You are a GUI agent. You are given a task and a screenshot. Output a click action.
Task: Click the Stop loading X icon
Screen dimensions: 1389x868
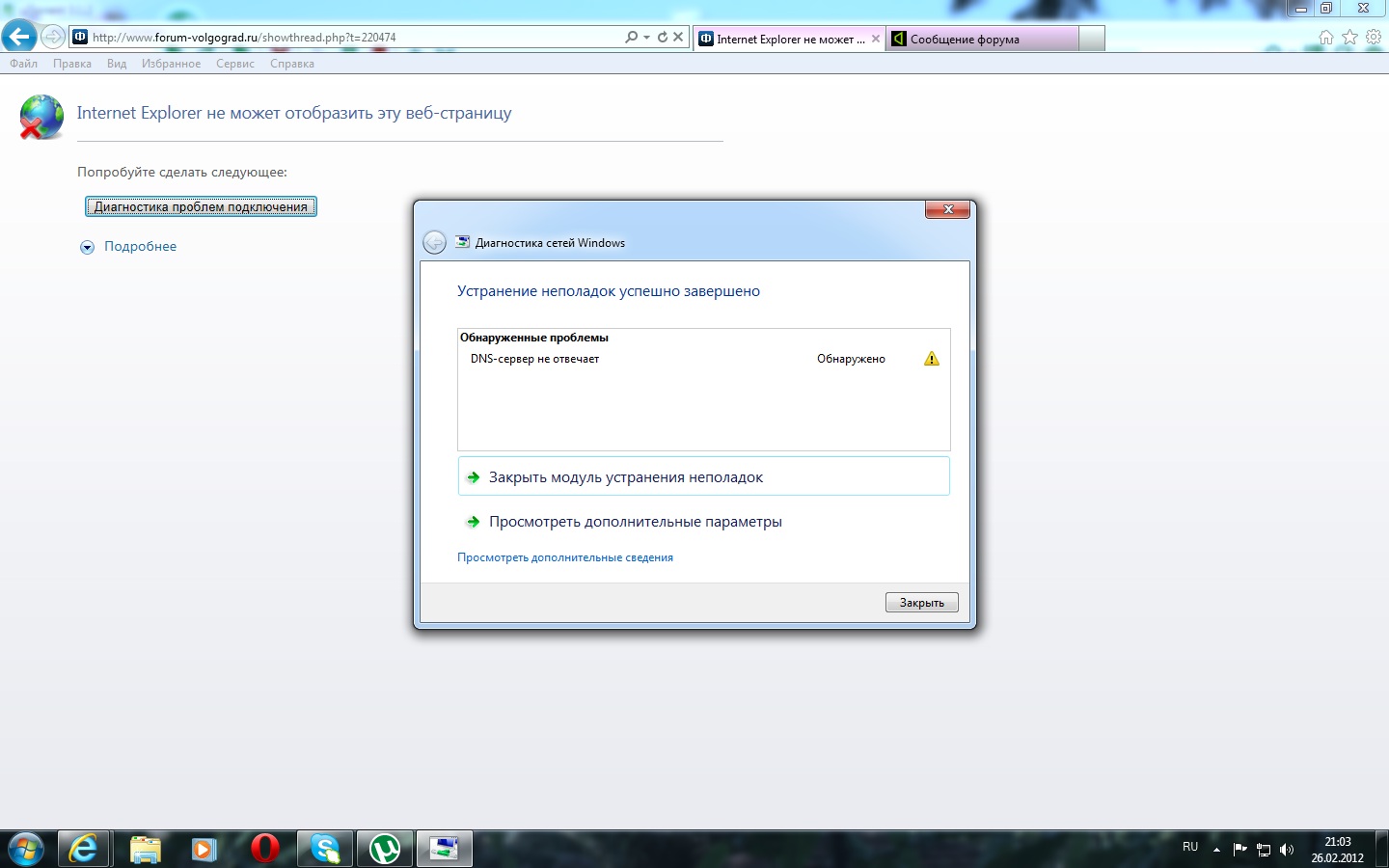678,38
